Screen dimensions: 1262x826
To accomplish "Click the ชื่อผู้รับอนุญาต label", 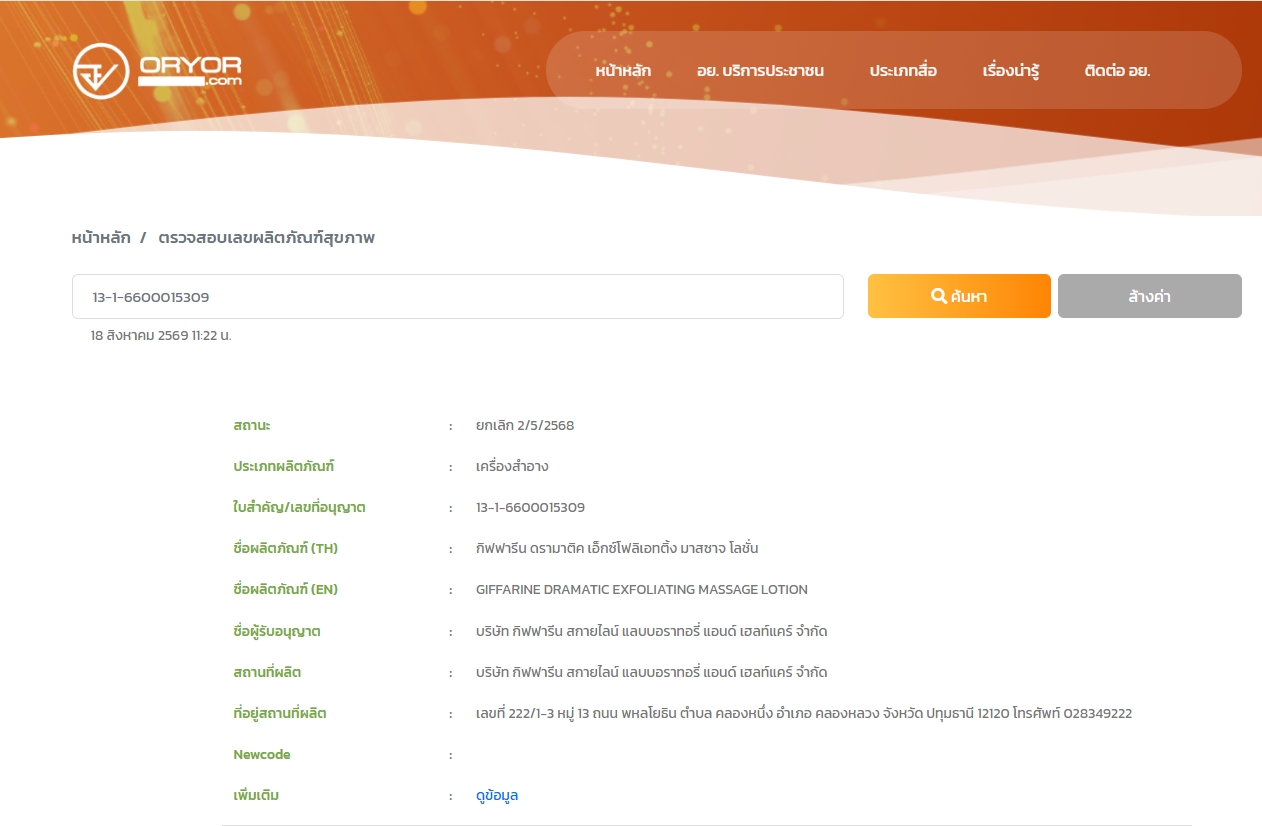I will pos(277,631).
